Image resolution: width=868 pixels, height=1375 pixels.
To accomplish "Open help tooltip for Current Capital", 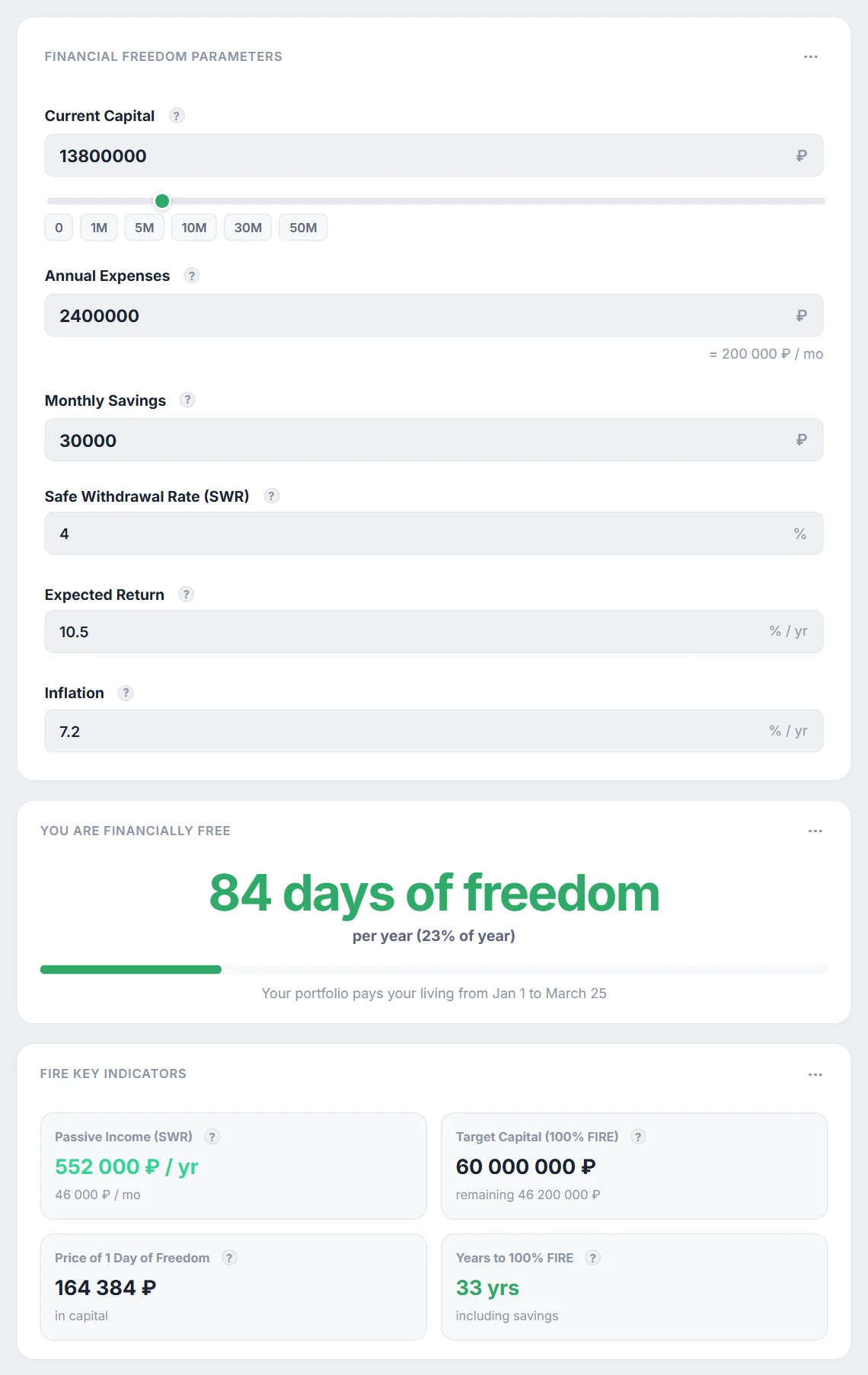I will 177,116.
